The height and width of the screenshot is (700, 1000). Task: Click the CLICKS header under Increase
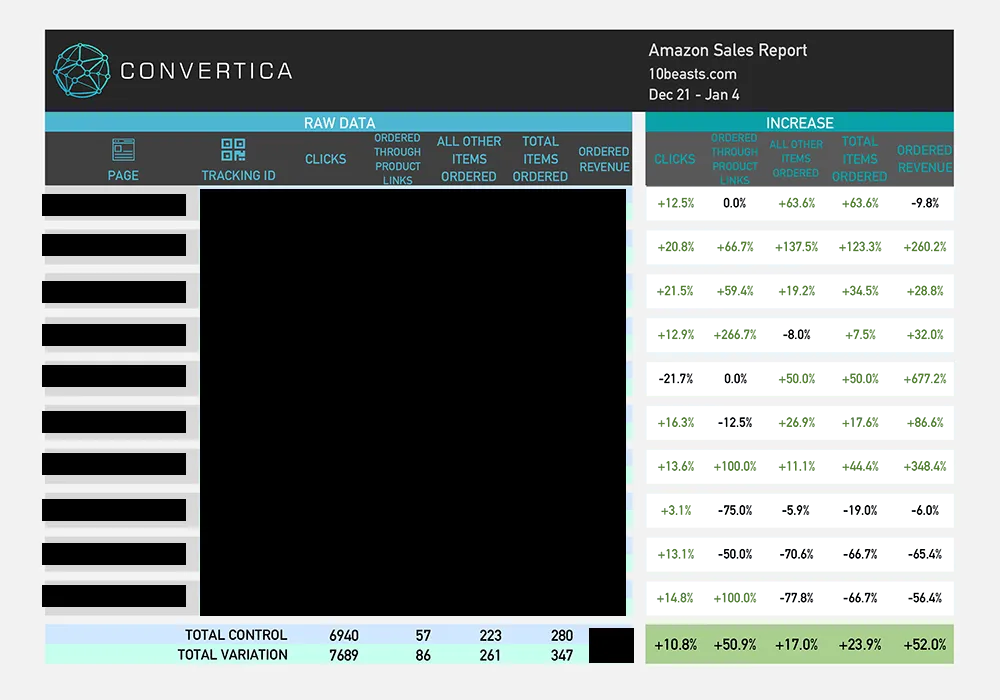tap(675, 159)
